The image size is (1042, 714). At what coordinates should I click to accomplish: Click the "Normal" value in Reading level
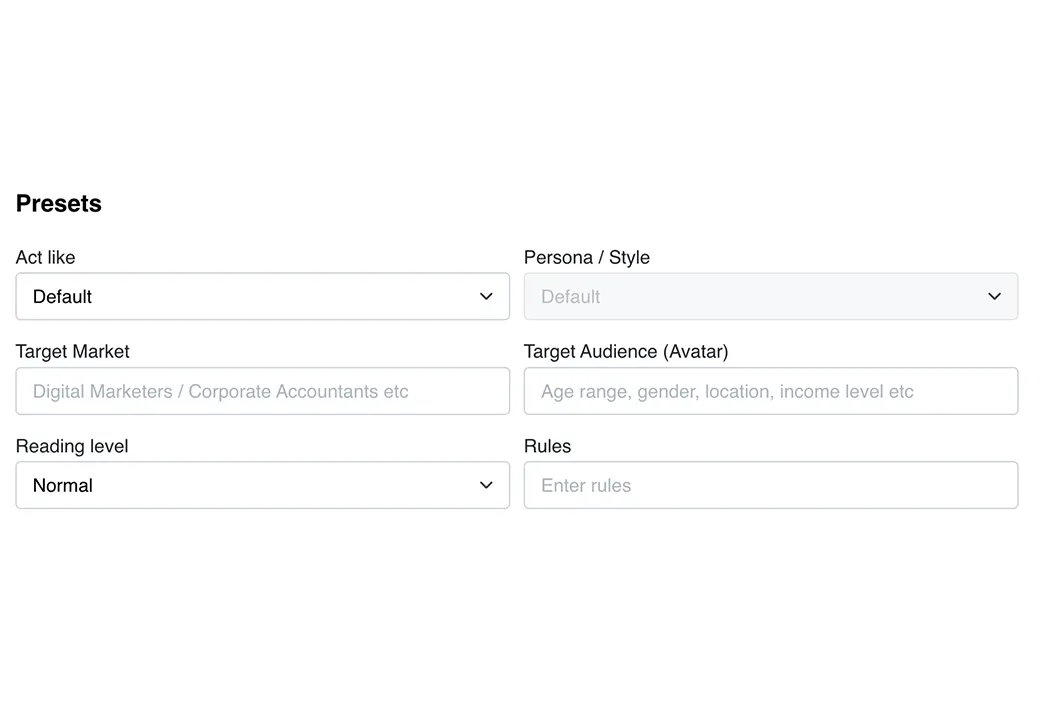coord(62,486)
